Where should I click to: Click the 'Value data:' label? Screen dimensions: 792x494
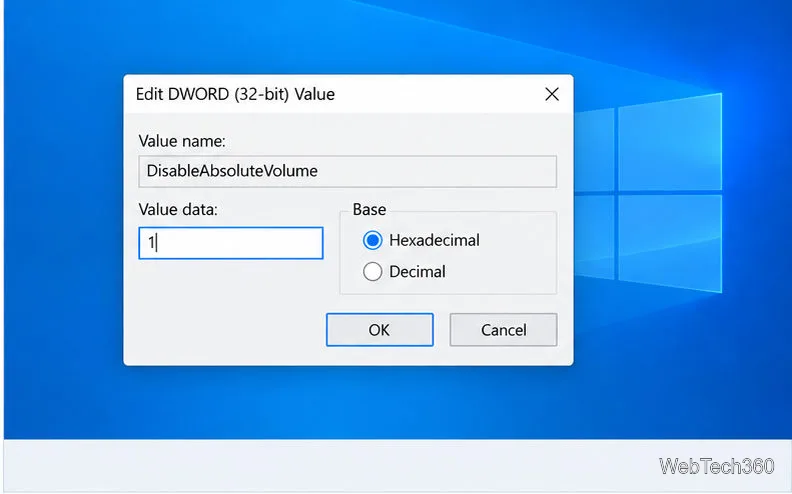(x=178, y=210)
